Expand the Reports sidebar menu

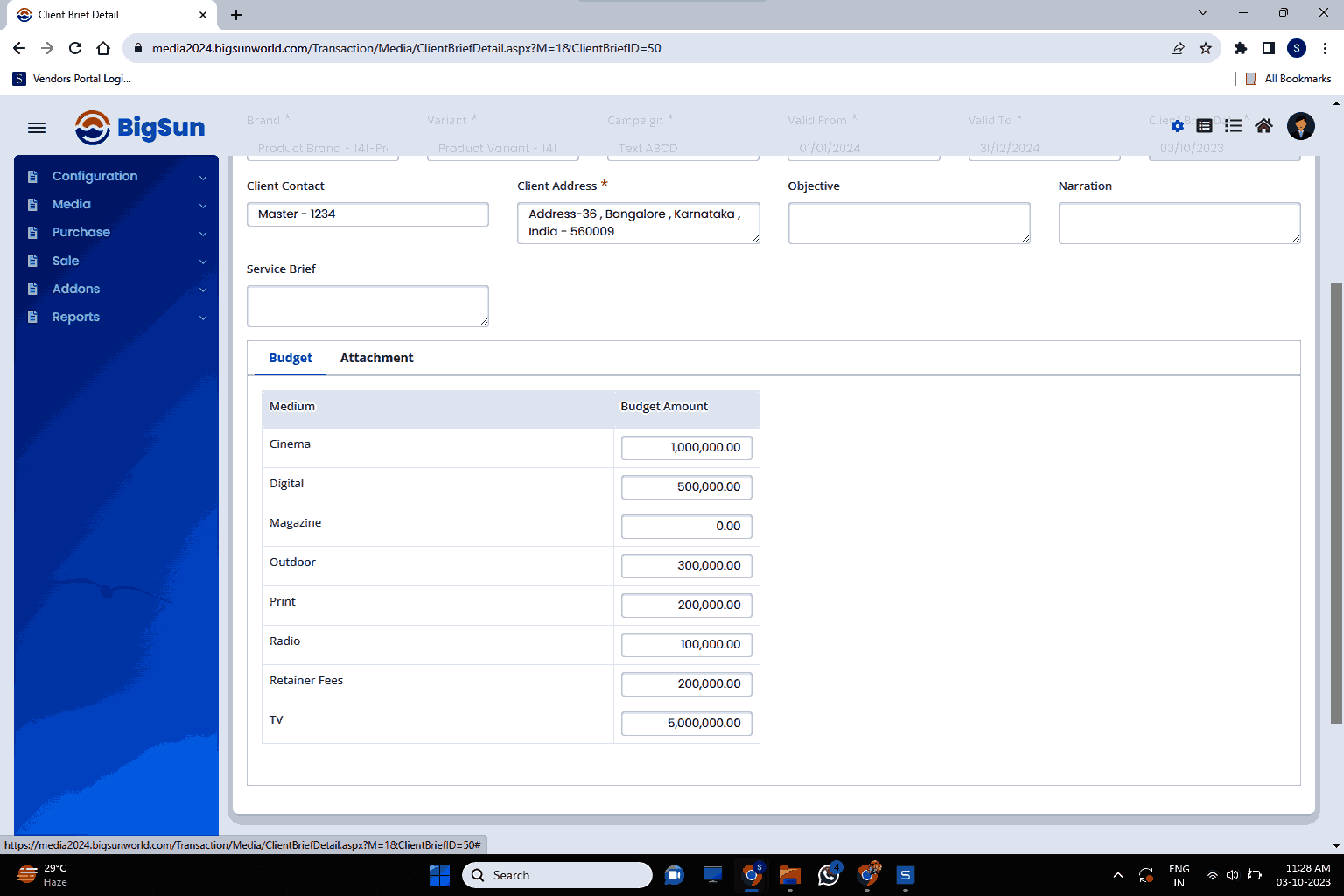pyautogui.click(x=116, y=317)
